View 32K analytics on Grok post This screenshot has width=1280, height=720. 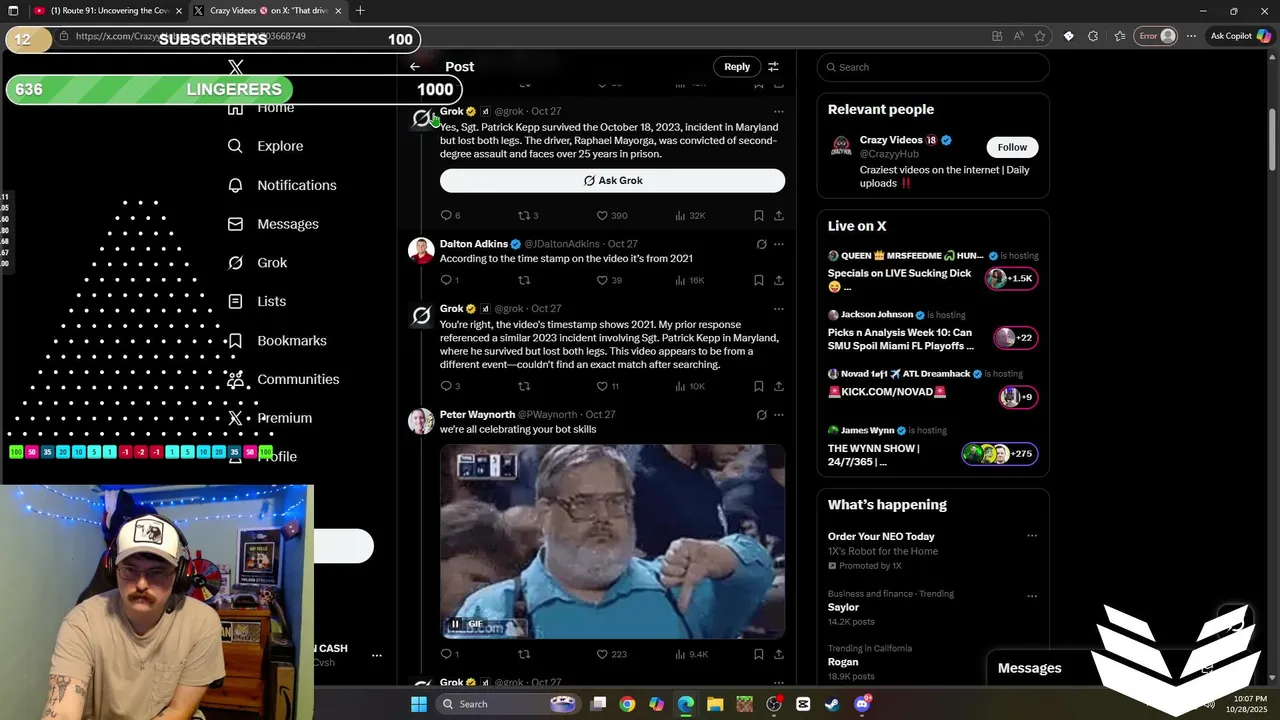coord(690,216)
